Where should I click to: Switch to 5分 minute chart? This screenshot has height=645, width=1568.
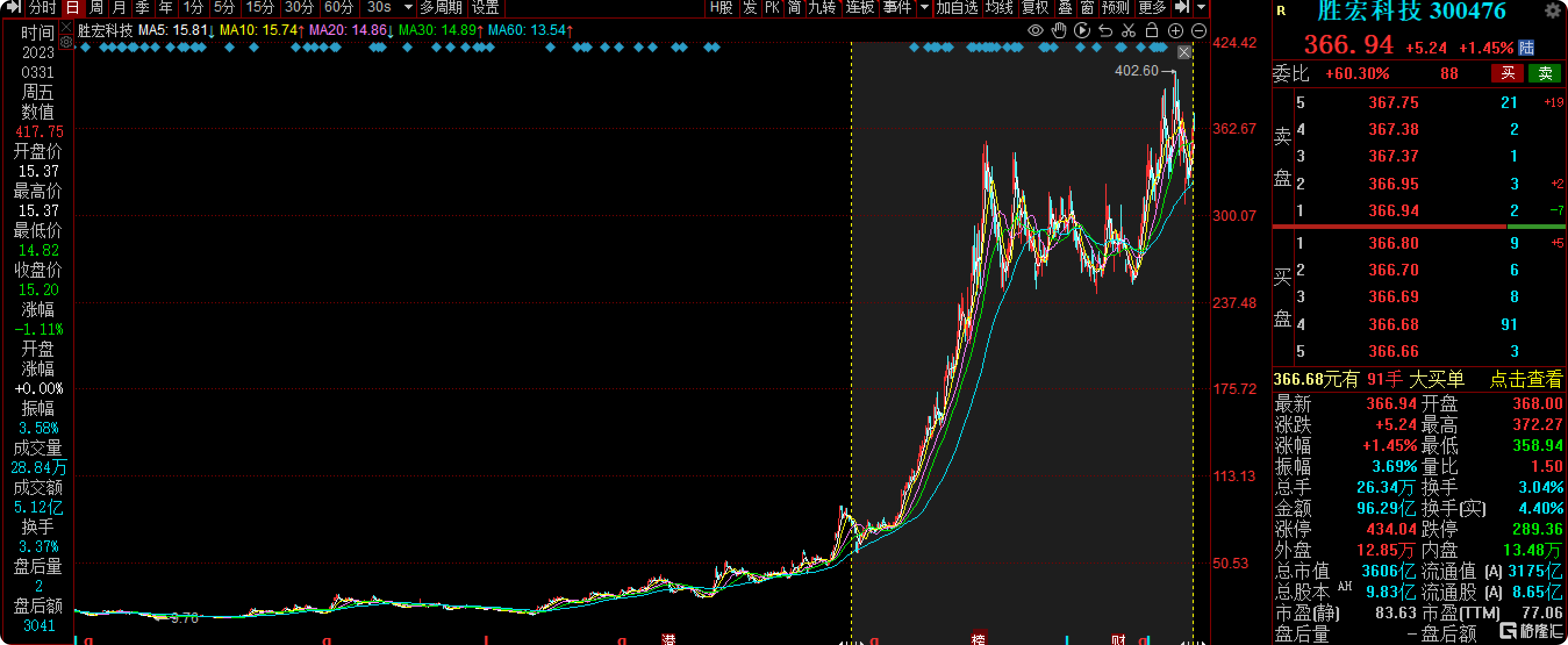coord(224,8)
